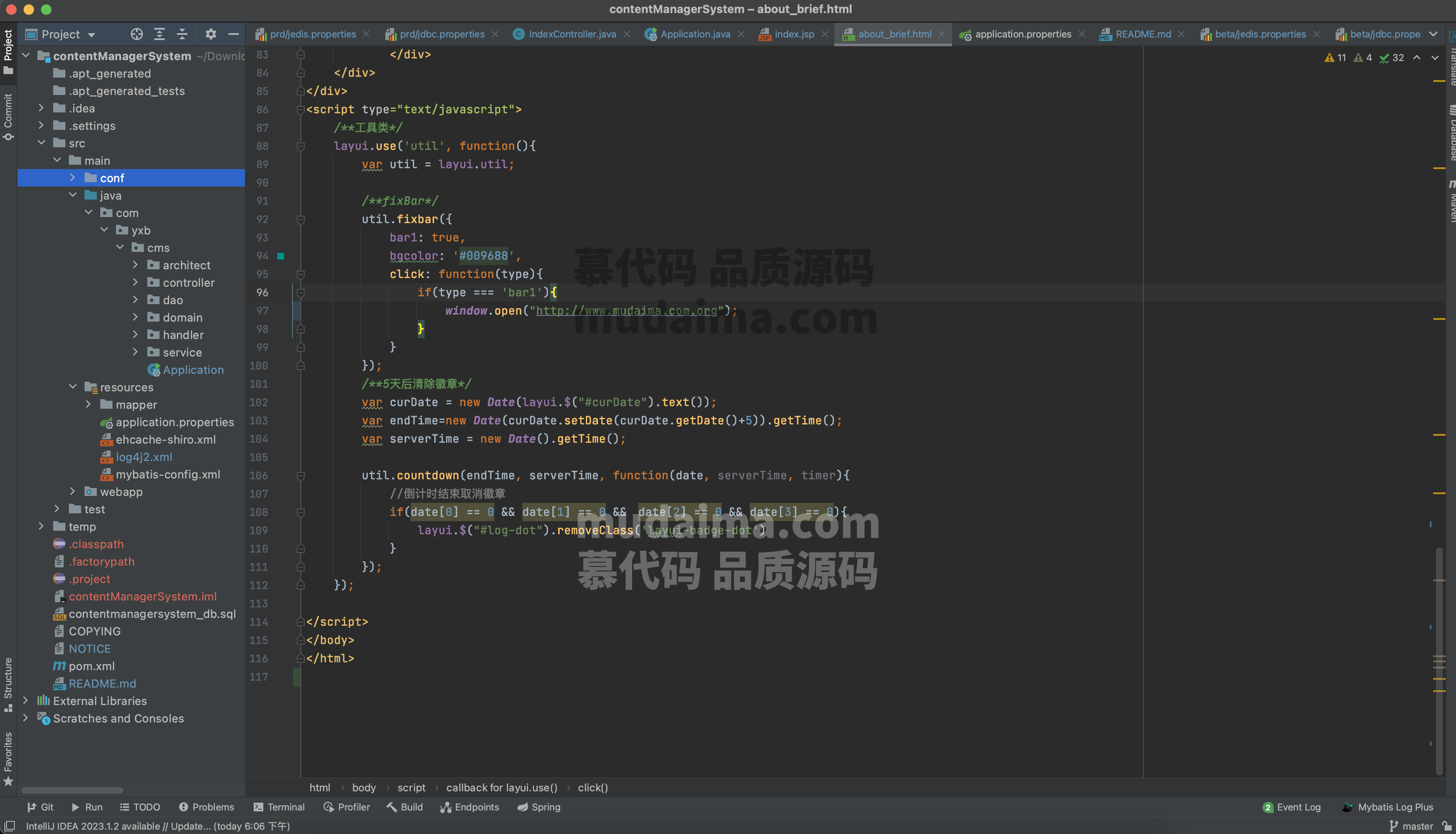Viewport: 1456px width, 834px height.
Task: Go to next highlighted error arrow
Action: pyautogui.click(x=1435, y=57)
